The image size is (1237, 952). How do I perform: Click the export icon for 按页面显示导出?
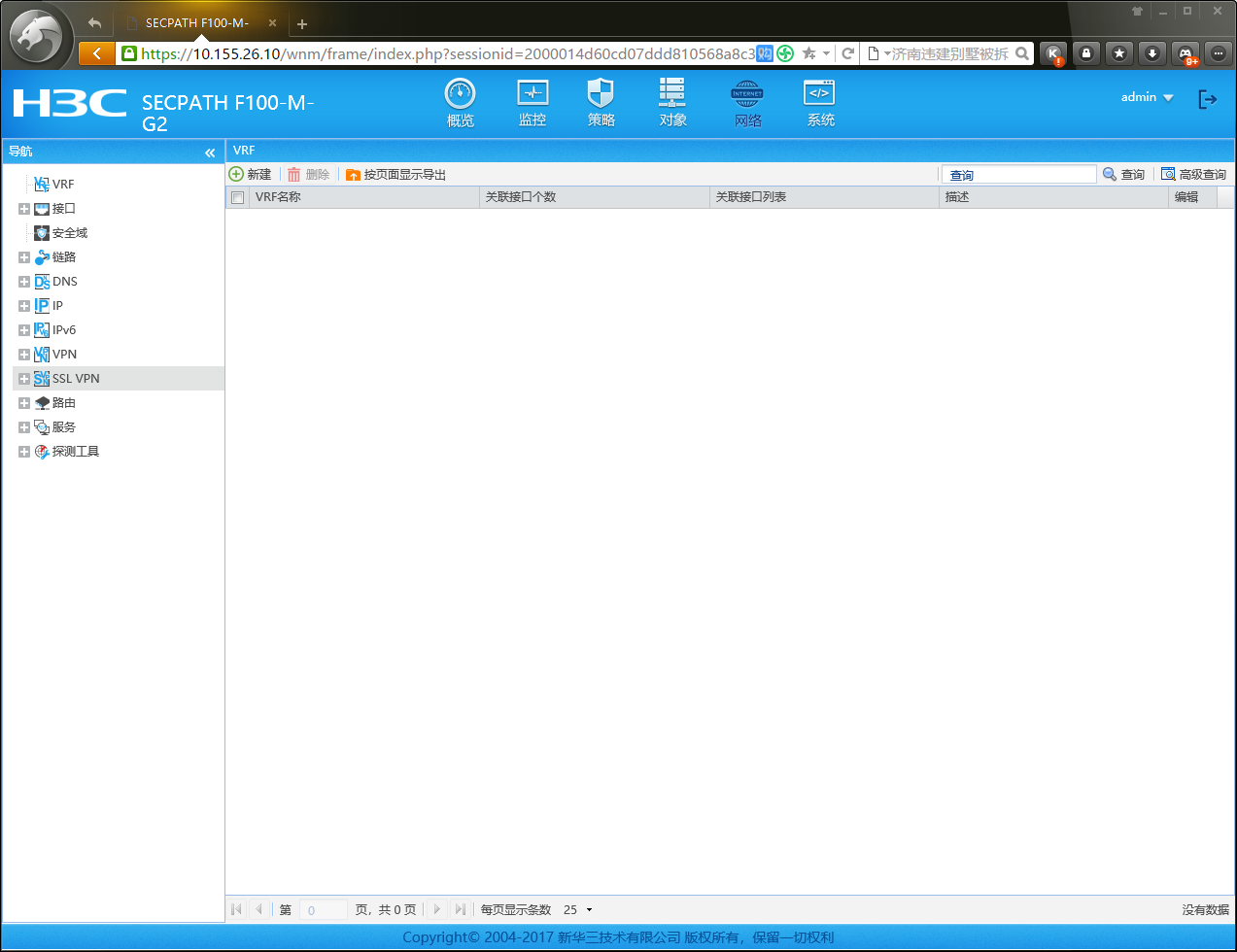point(354,175)
